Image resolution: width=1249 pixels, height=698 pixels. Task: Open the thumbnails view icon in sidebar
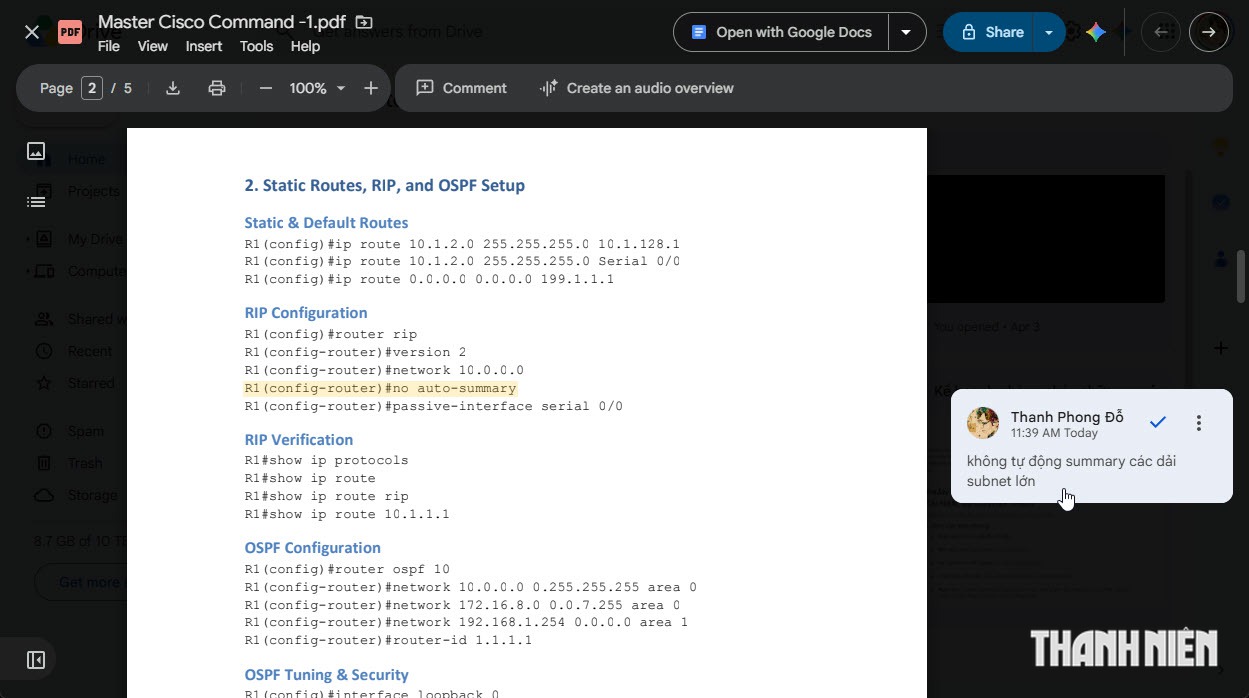36,151
